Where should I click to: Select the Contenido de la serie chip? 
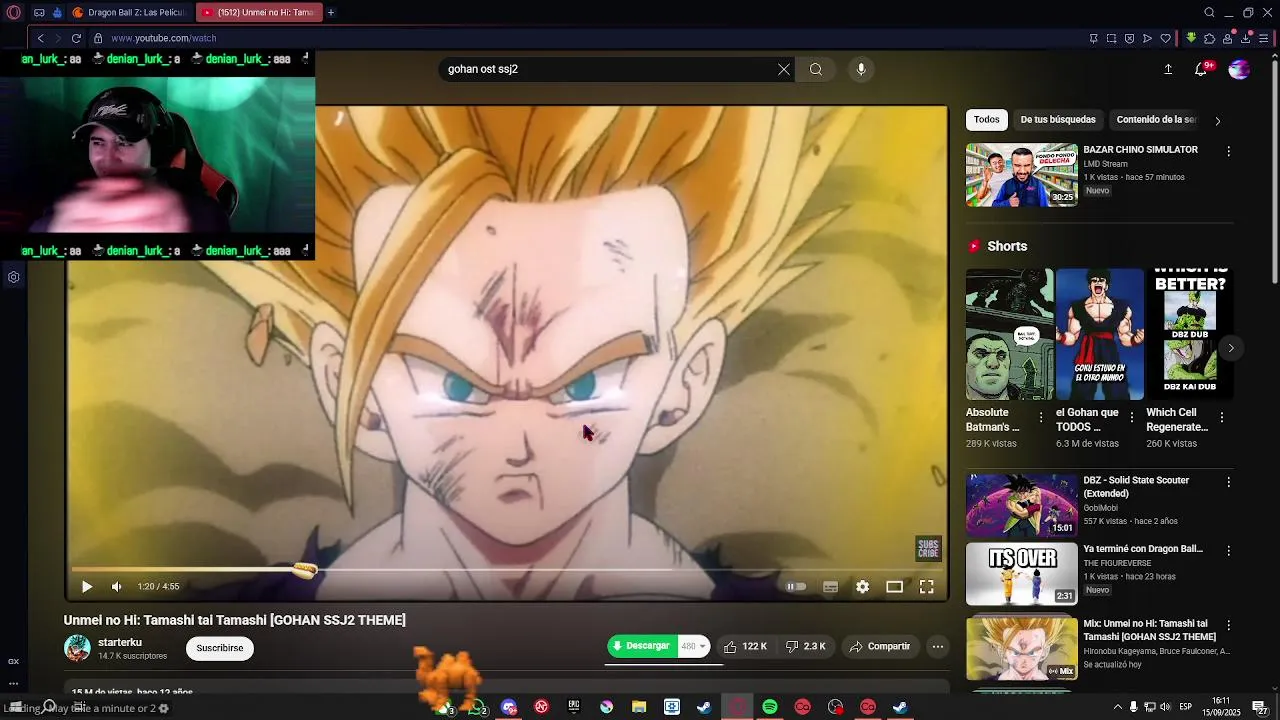[1156, 120]
